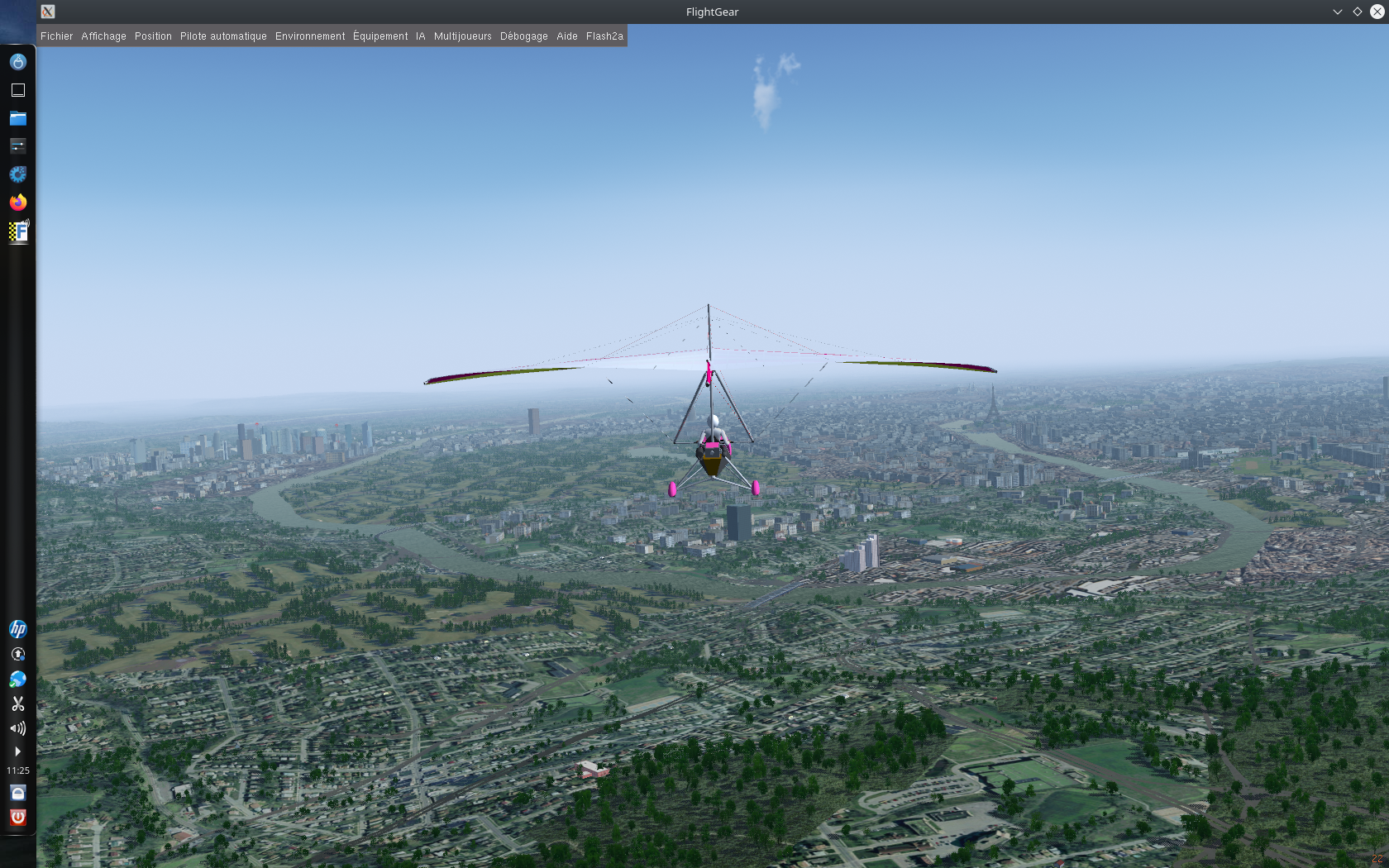Open the FlightGear window menu icon

click(48, 12)
